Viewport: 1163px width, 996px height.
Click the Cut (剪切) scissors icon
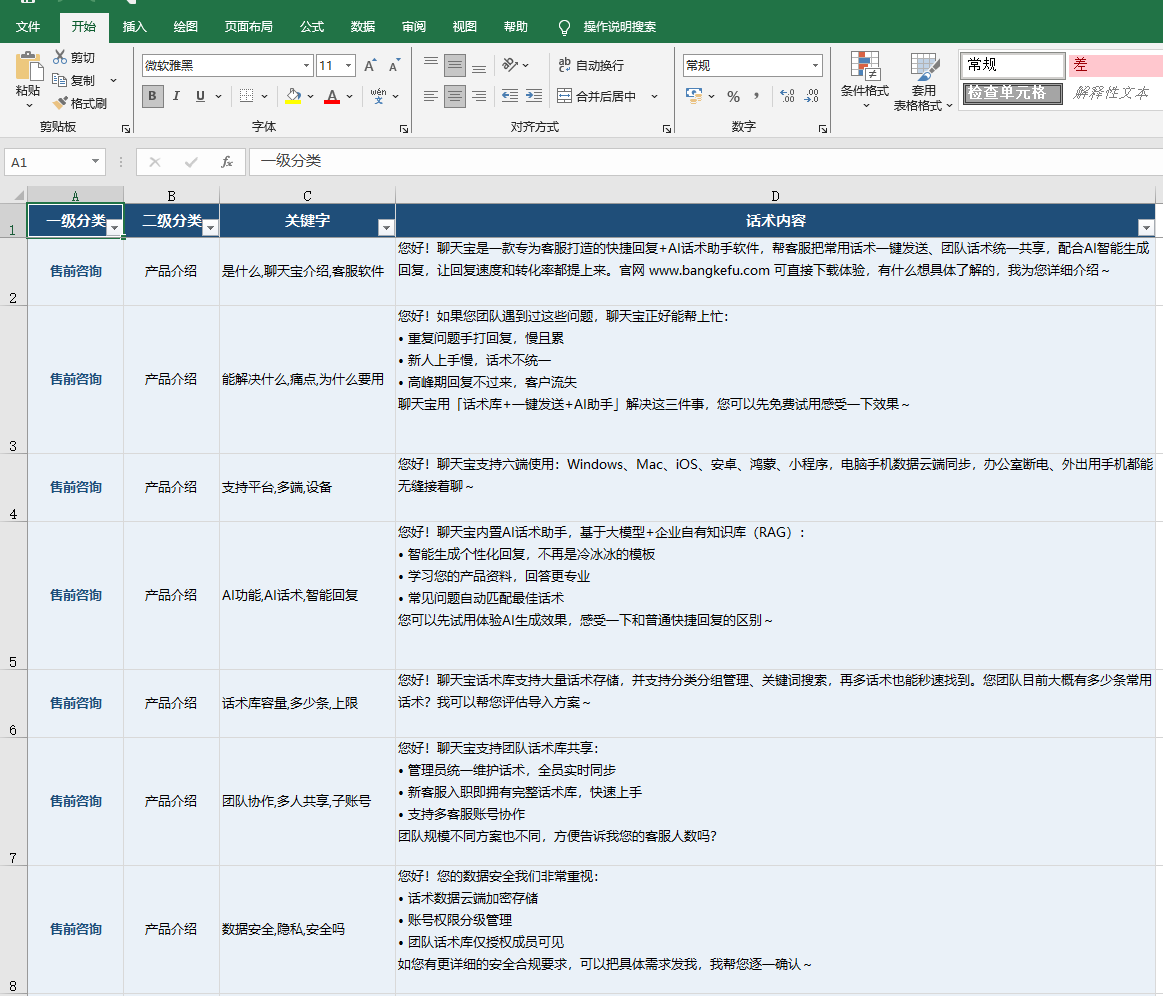60,57
